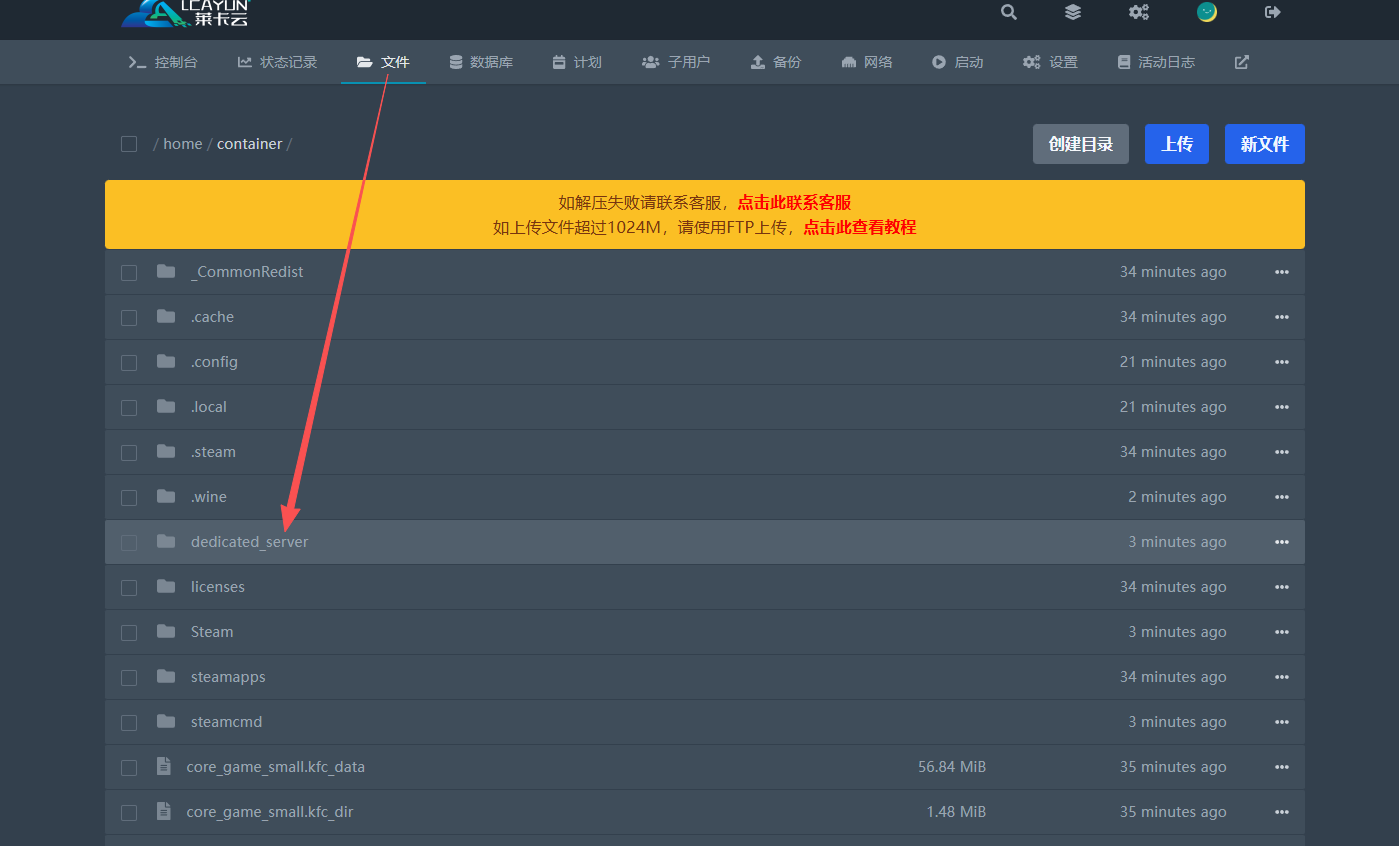Toggle the select-all checkbox beside breadcrumb
Viewport: 1399px width, 846px height.
tap(129, 144)
